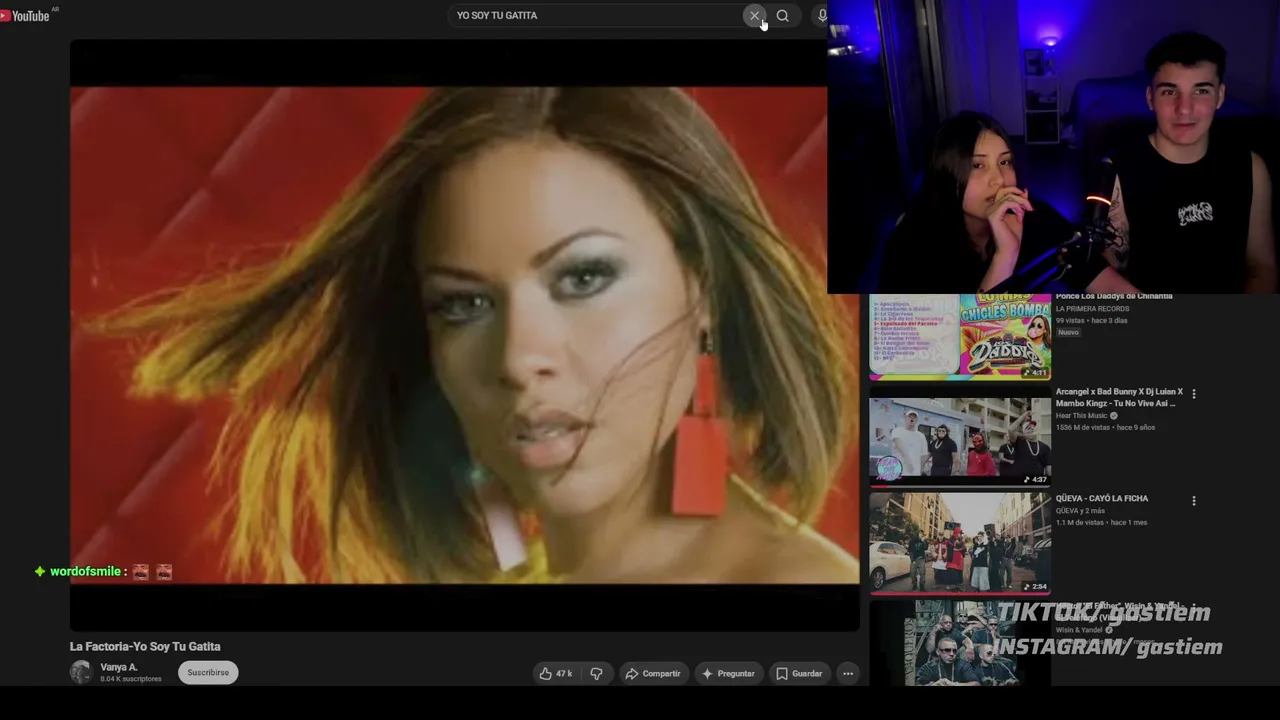Save video with the Guardar button
The image size is (1280, 720).
pyautogui.click(x=799, y=673)
